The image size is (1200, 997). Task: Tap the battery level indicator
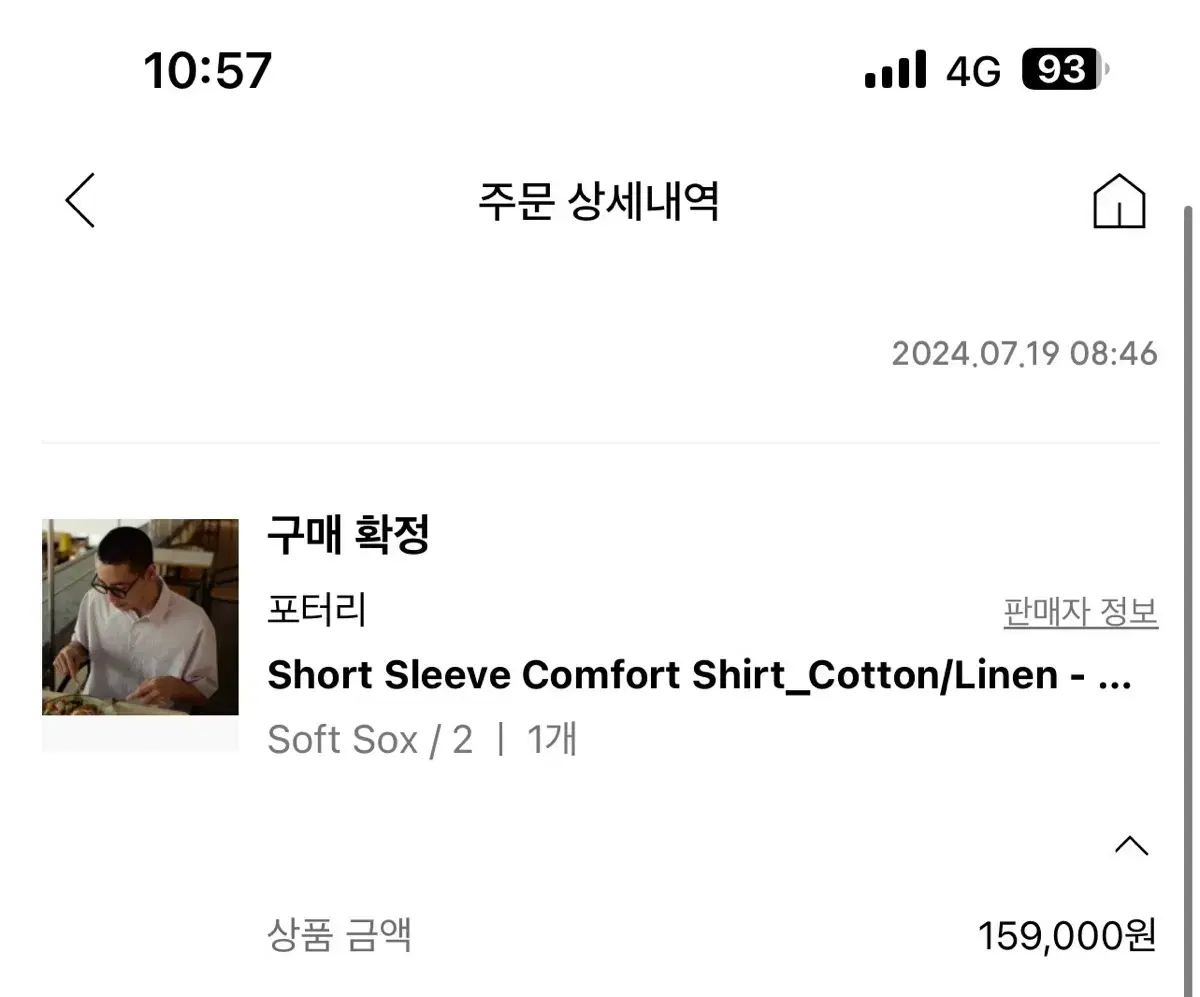[x=1064, y=70]
